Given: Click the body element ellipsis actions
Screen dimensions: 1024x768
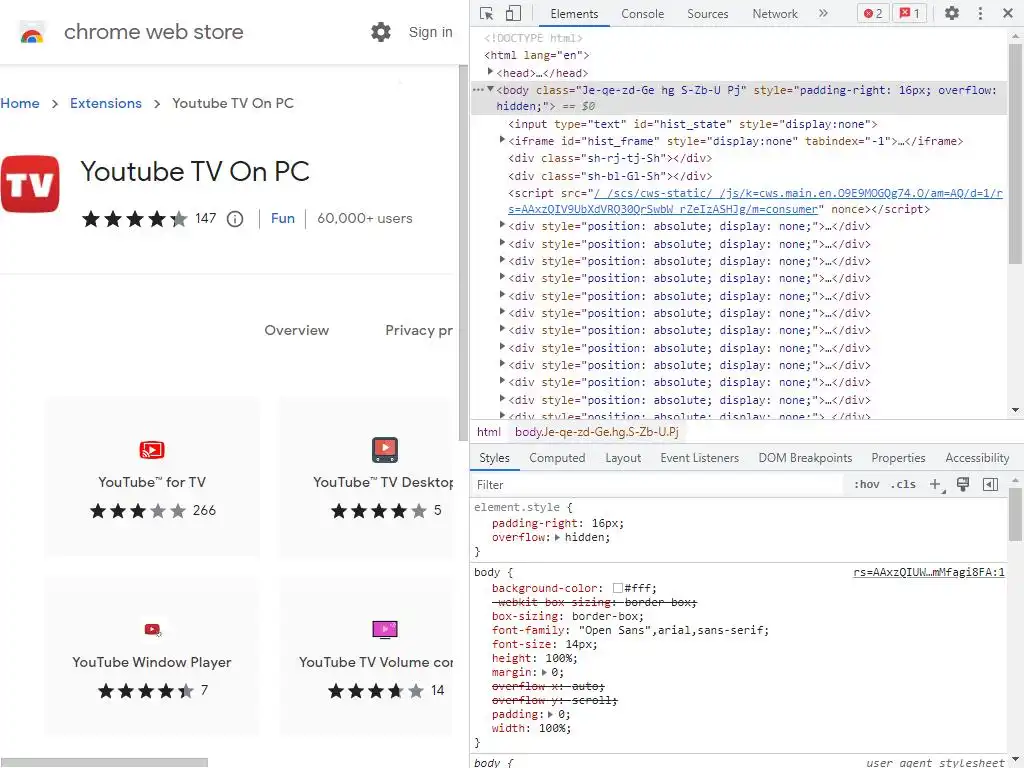Looking at the screenshot, I should pyautogui.click(x=478, y=89).
